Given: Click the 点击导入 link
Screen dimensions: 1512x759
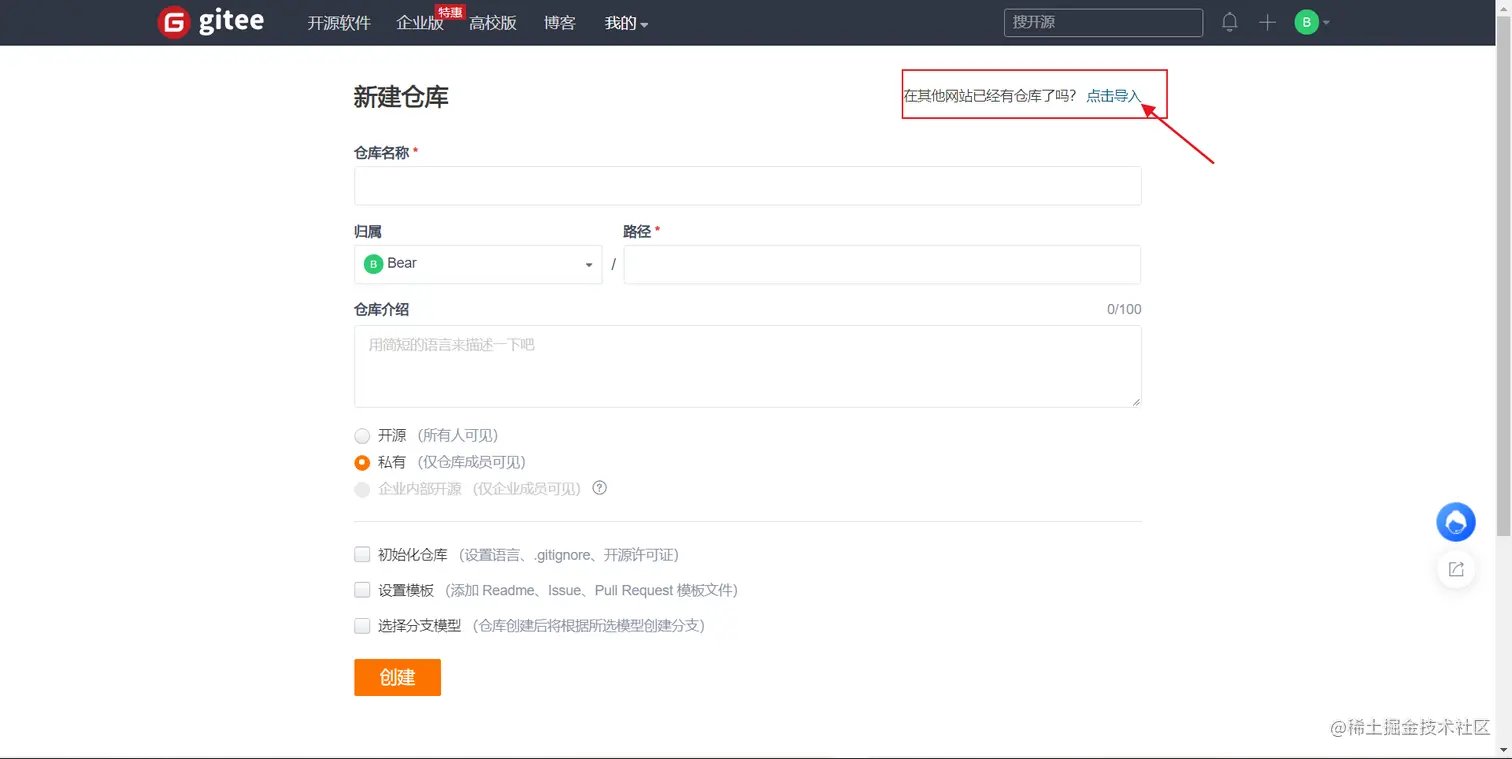Looking at the screenshot, I should tap(1113, 96).
